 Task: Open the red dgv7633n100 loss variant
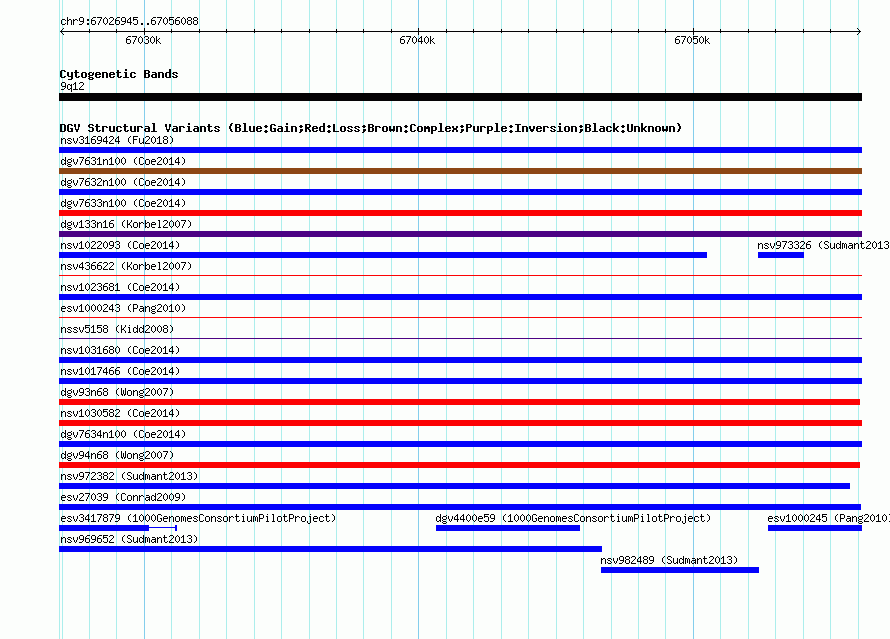(460, 213)
